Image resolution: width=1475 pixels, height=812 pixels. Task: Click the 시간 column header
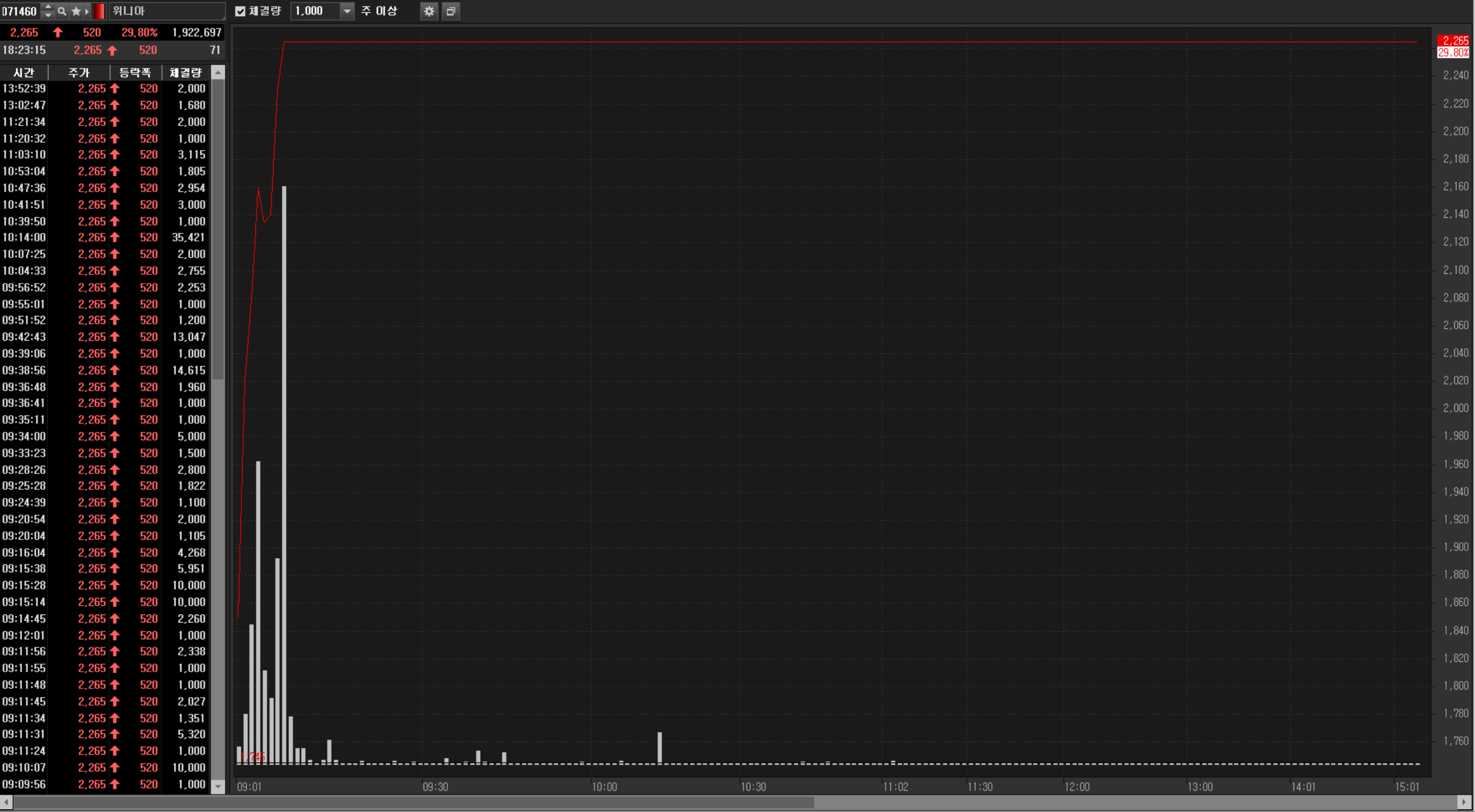click(x=24, y=72)
